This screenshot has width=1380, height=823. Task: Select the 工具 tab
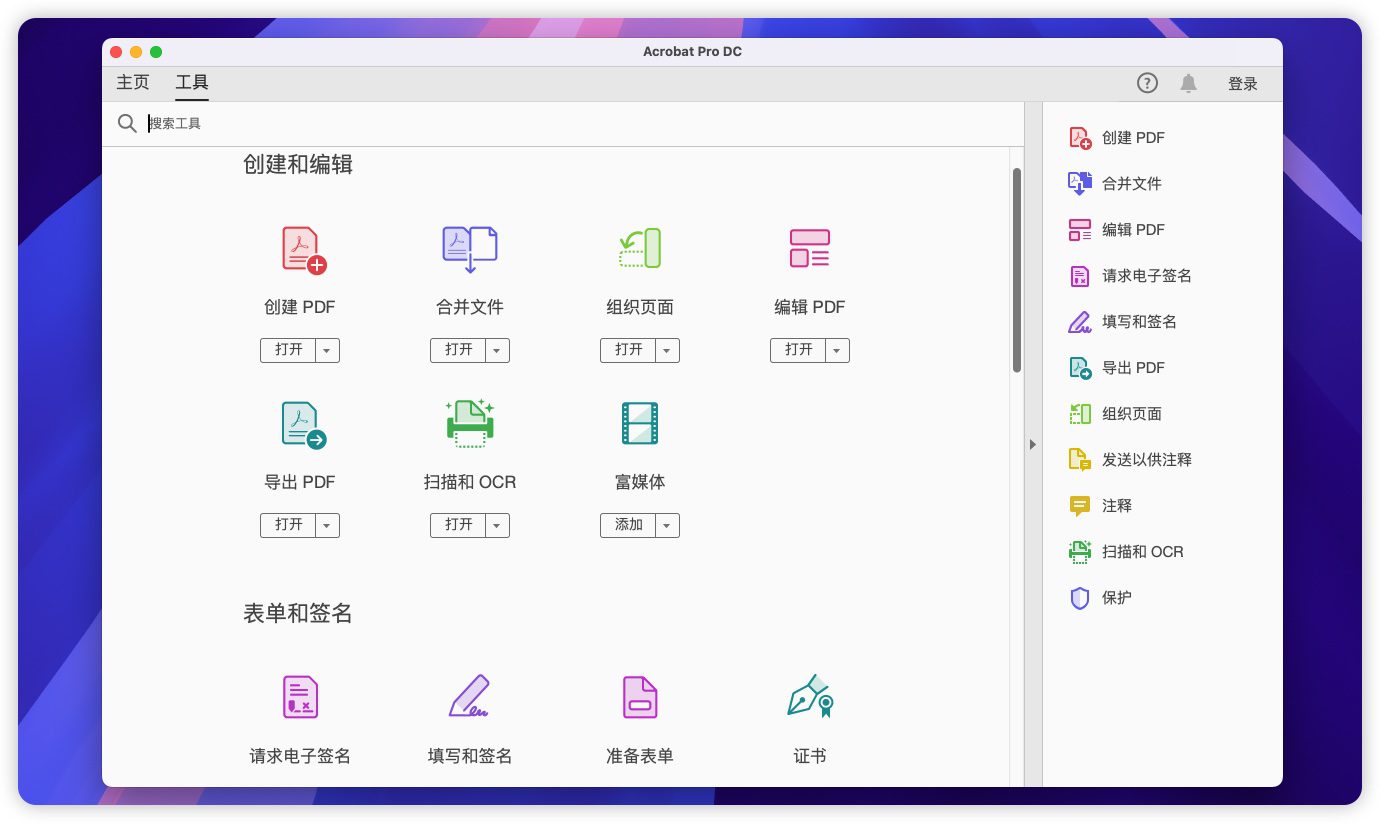(192, 83)
